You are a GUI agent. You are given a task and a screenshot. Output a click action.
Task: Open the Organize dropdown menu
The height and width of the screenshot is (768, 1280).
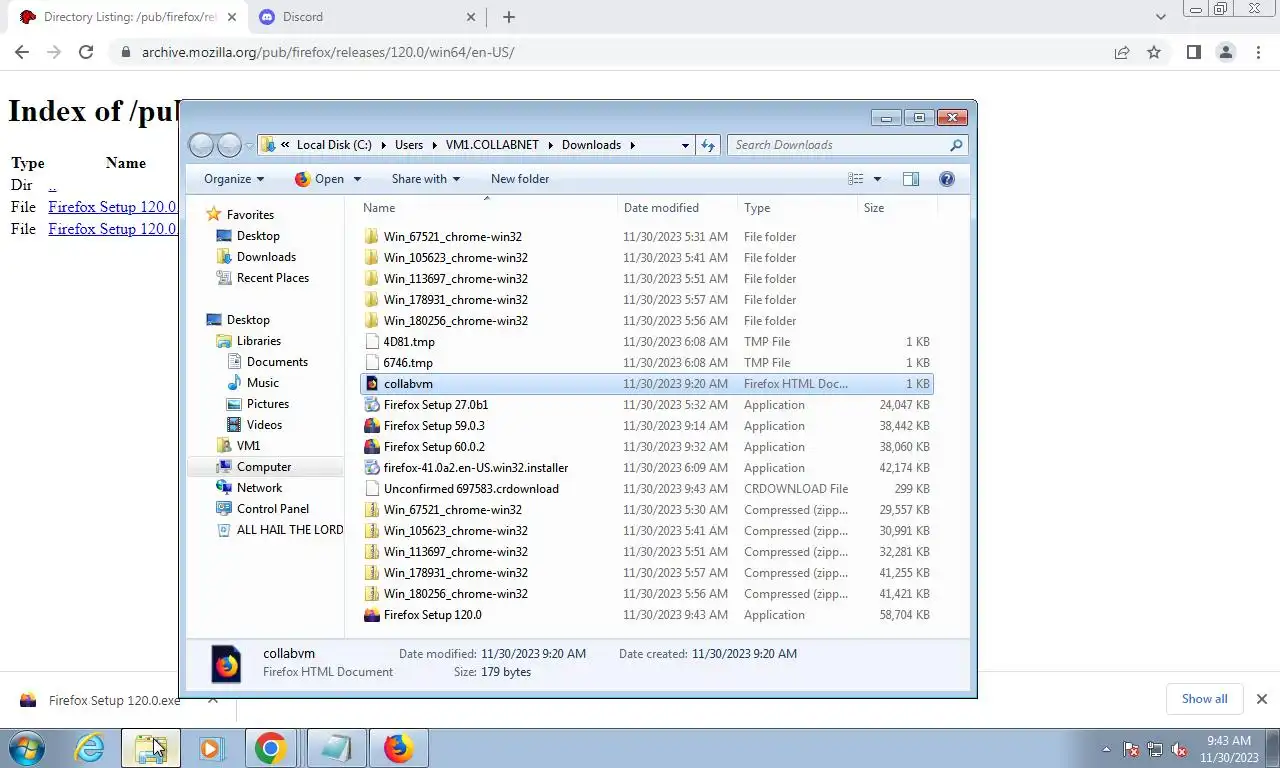(x=234, y=179)
